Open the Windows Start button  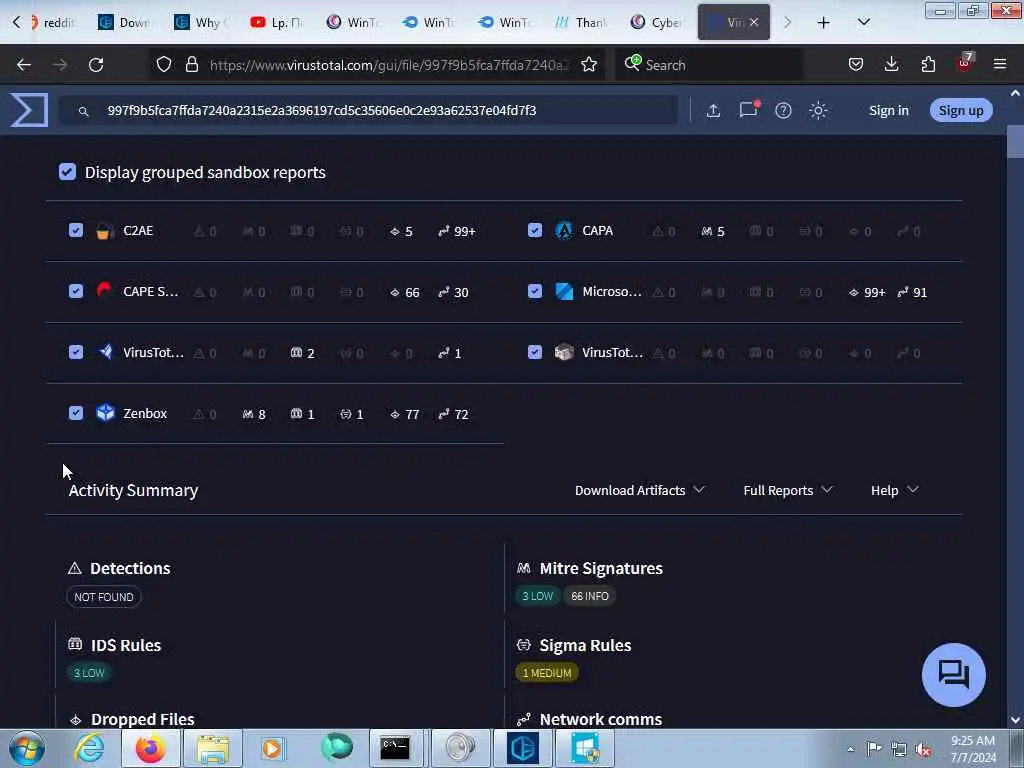click(26, 748)
